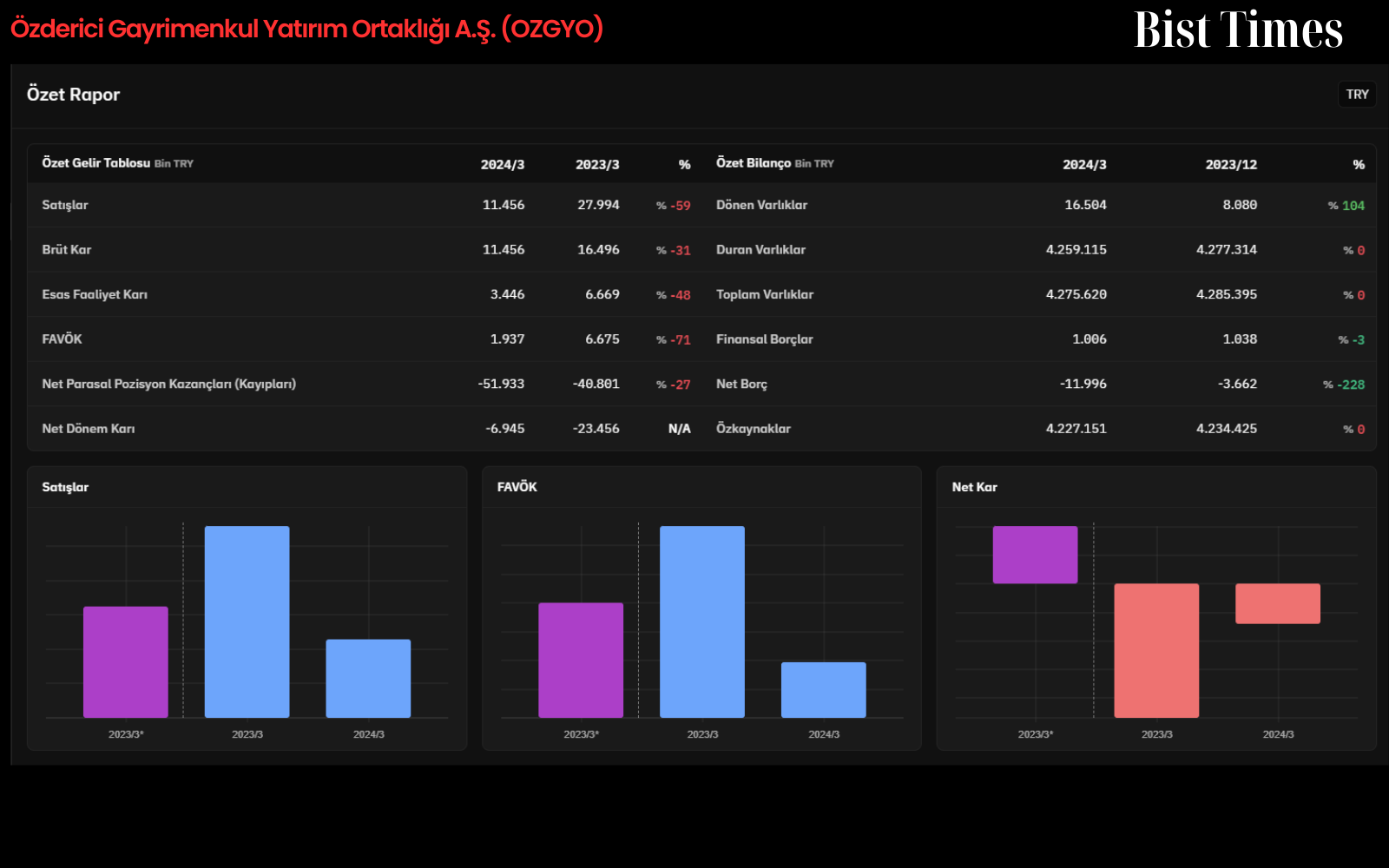Select the FAVÖK table row label
The image size is (1389, 868).
62,339
